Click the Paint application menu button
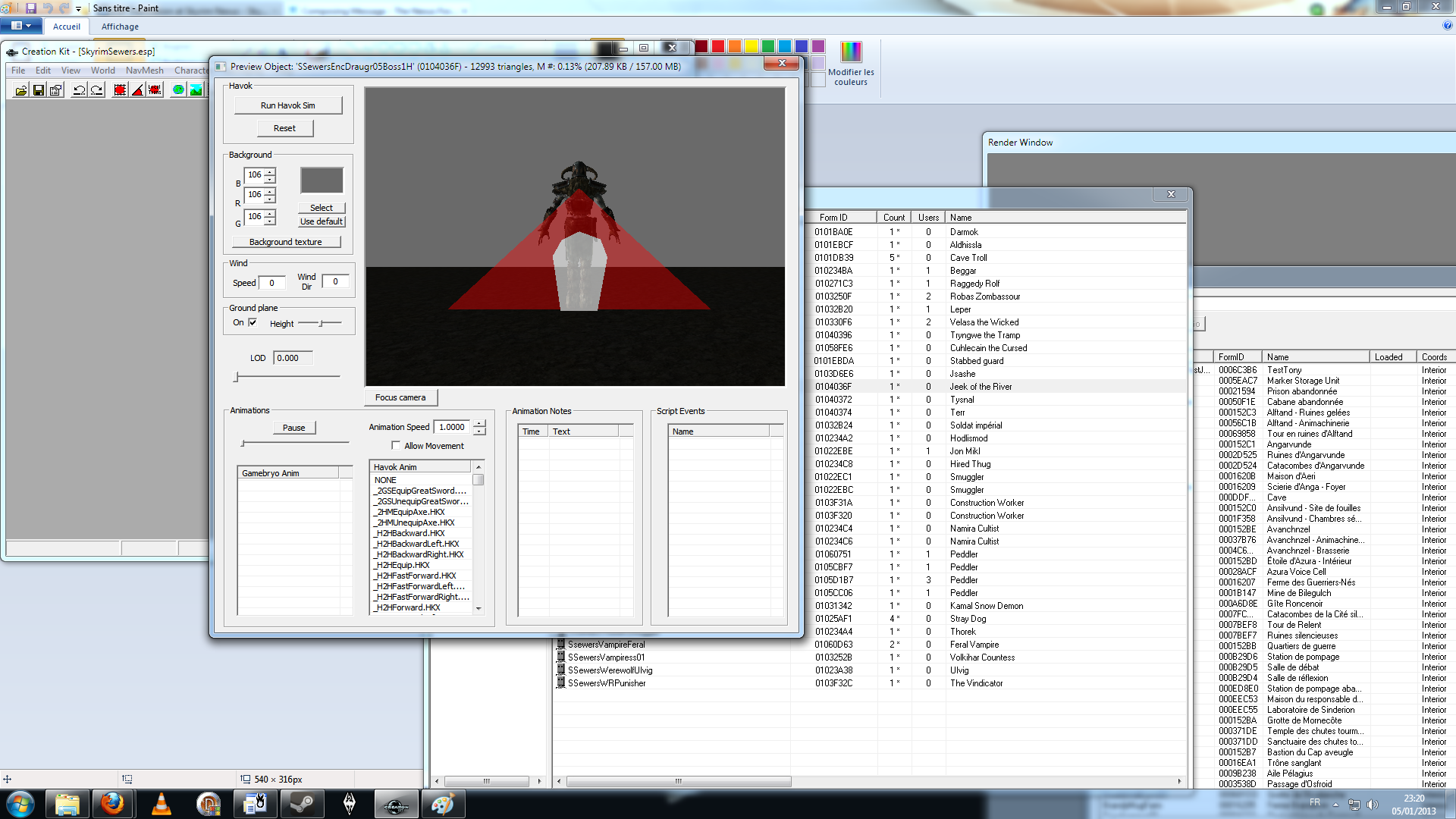The width and height of the screenshot is (1456, 819). coord(21,26)
